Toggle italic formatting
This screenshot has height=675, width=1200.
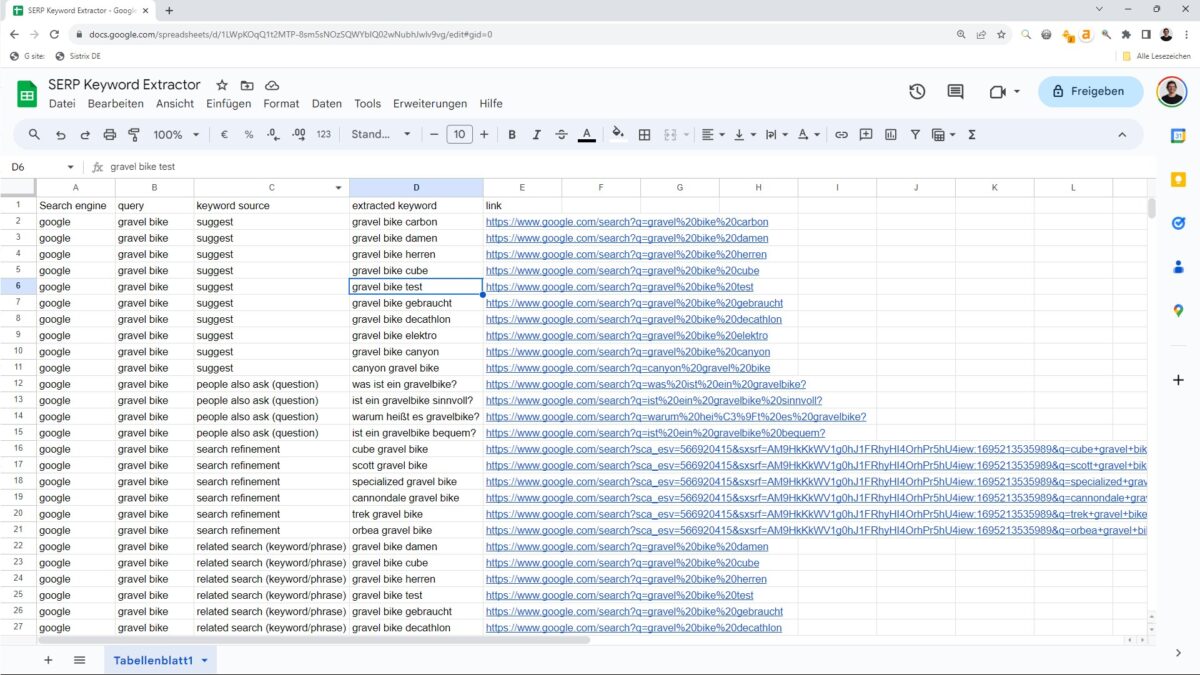pyautogui.click(x=537, y=134)
